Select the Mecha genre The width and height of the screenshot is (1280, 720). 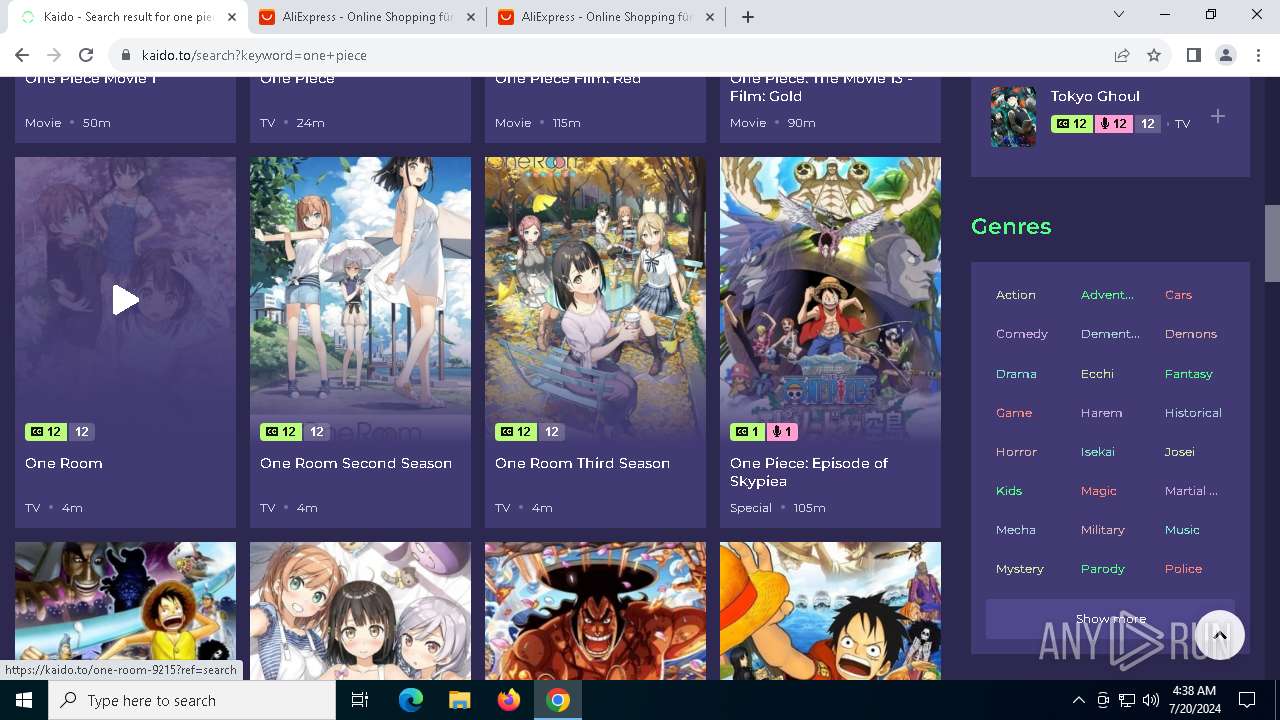(x=1015, y=530)
